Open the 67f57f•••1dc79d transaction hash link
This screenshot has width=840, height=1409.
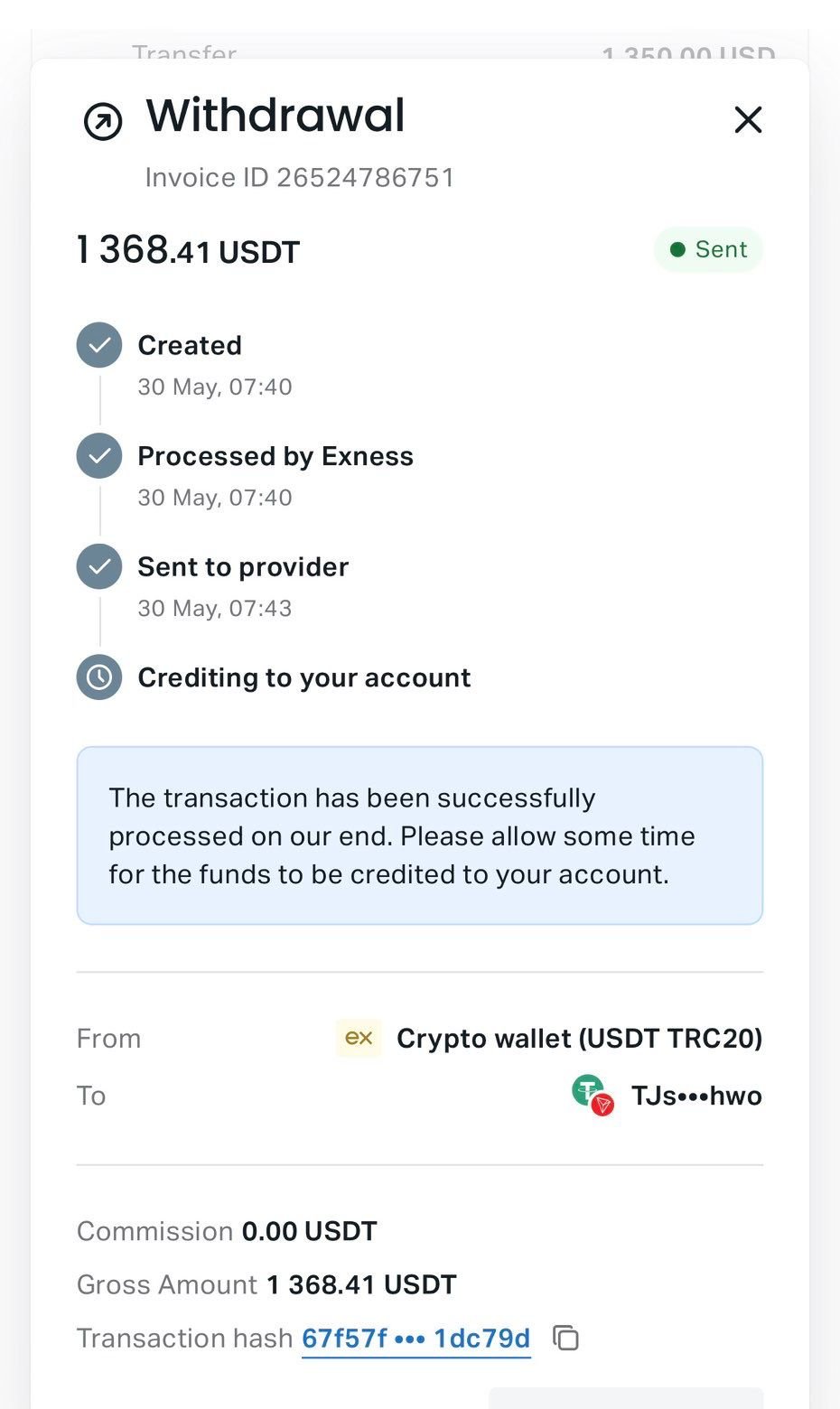point(415,1338)
